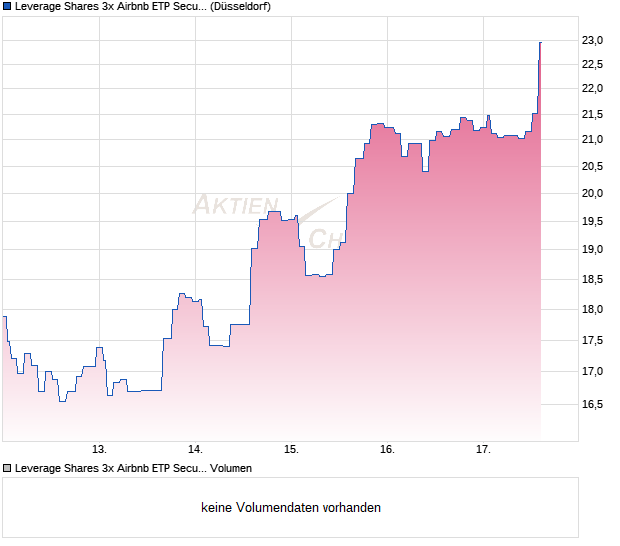Click the gray Volumen legend square
The width and height of the screenshot is (620, 546).
[x=8, y=468]
